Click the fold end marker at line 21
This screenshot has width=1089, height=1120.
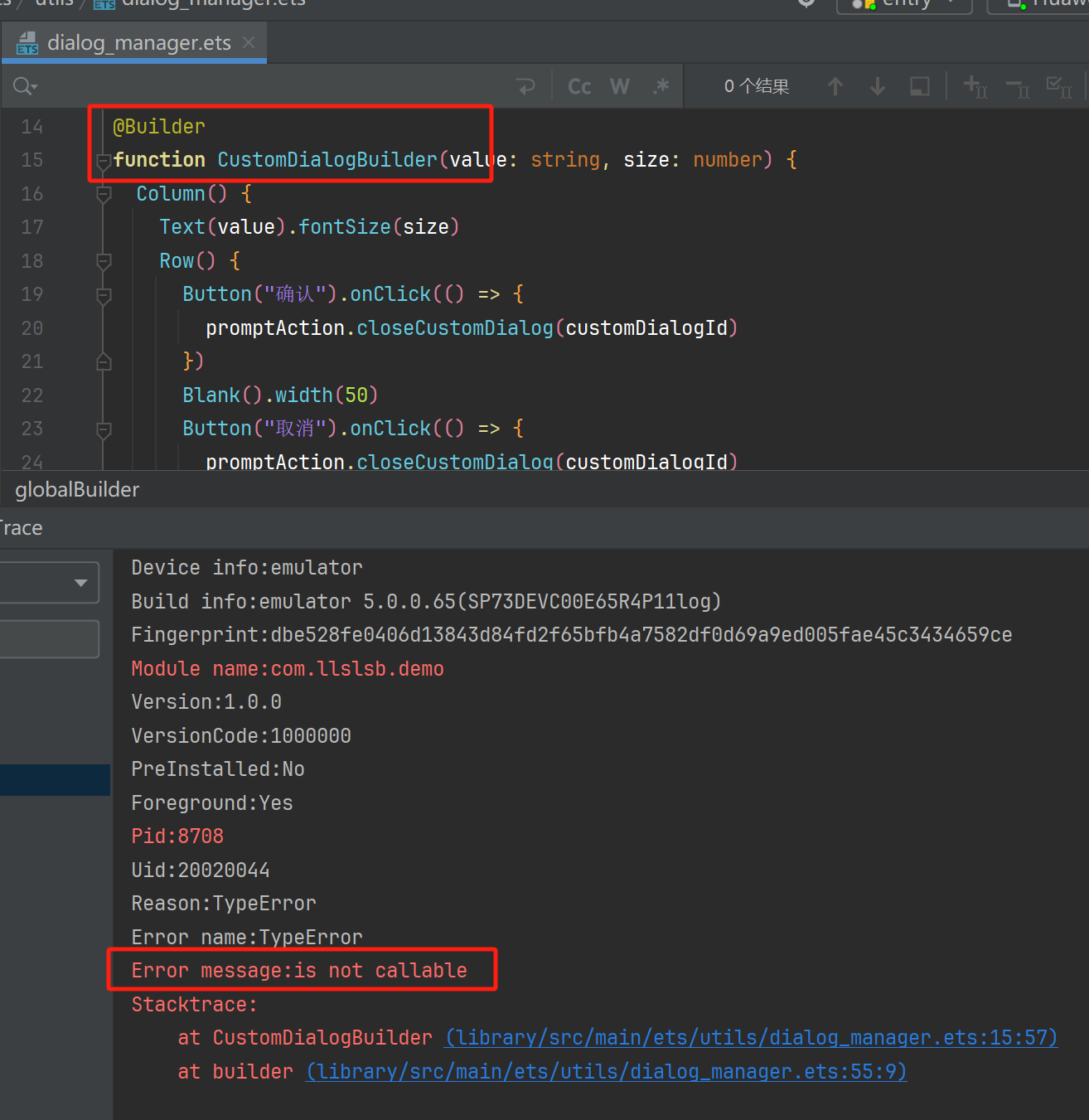(104, 361)
